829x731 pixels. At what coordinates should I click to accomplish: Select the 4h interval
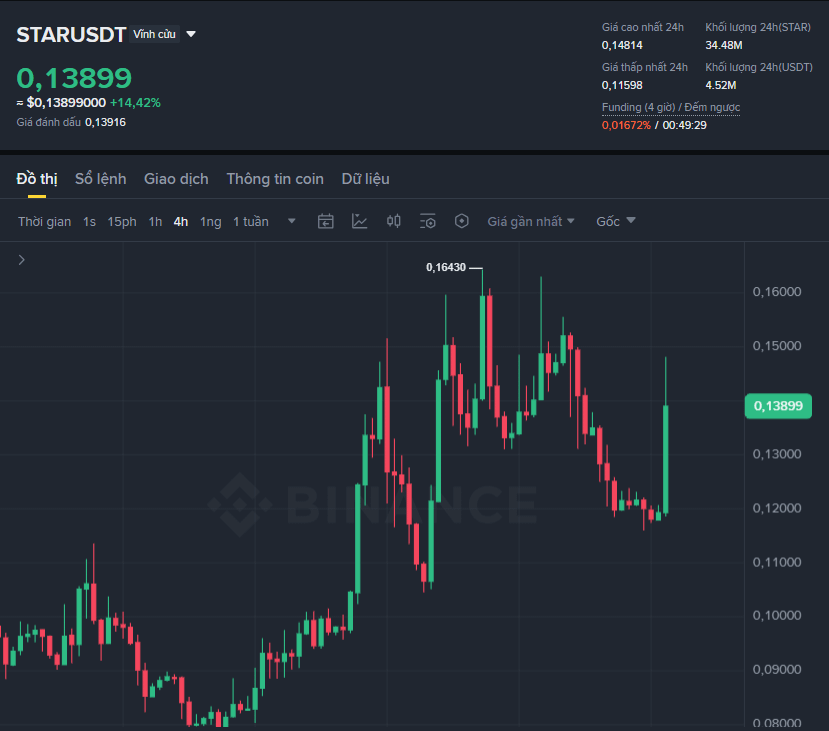coord(181,221)
